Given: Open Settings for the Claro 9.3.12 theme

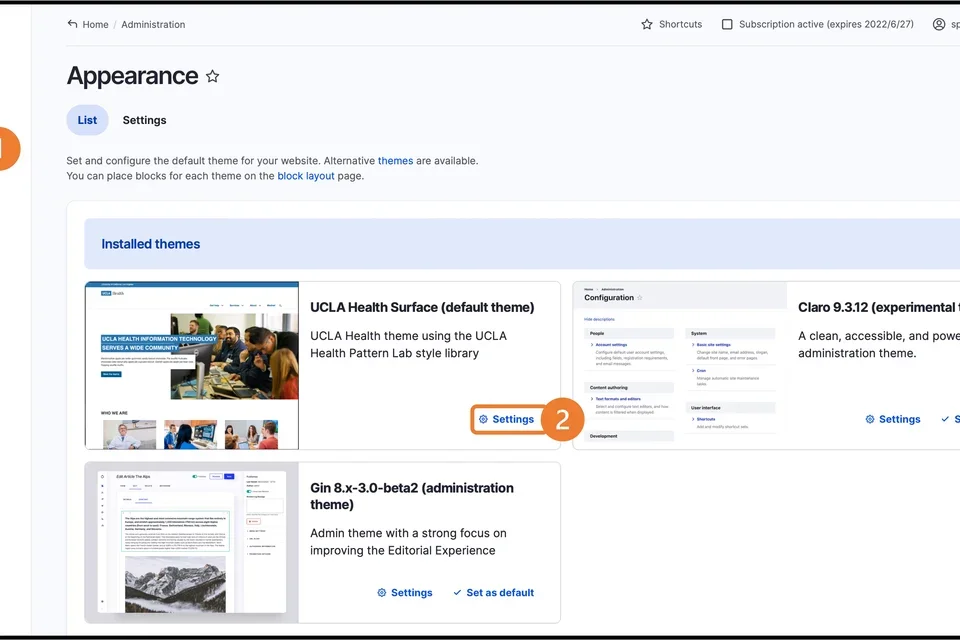Looking at the screenshot, I should (x=893, y=420).
